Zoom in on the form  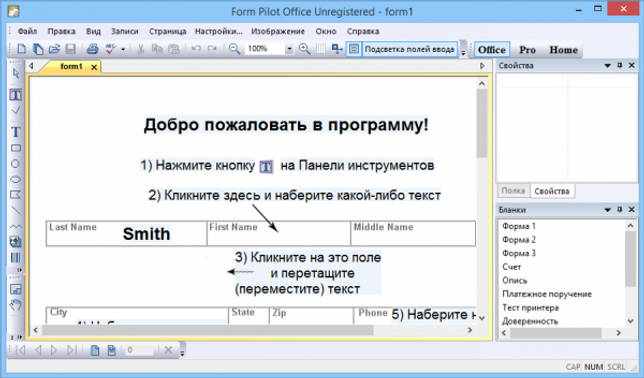pos(305,49)
